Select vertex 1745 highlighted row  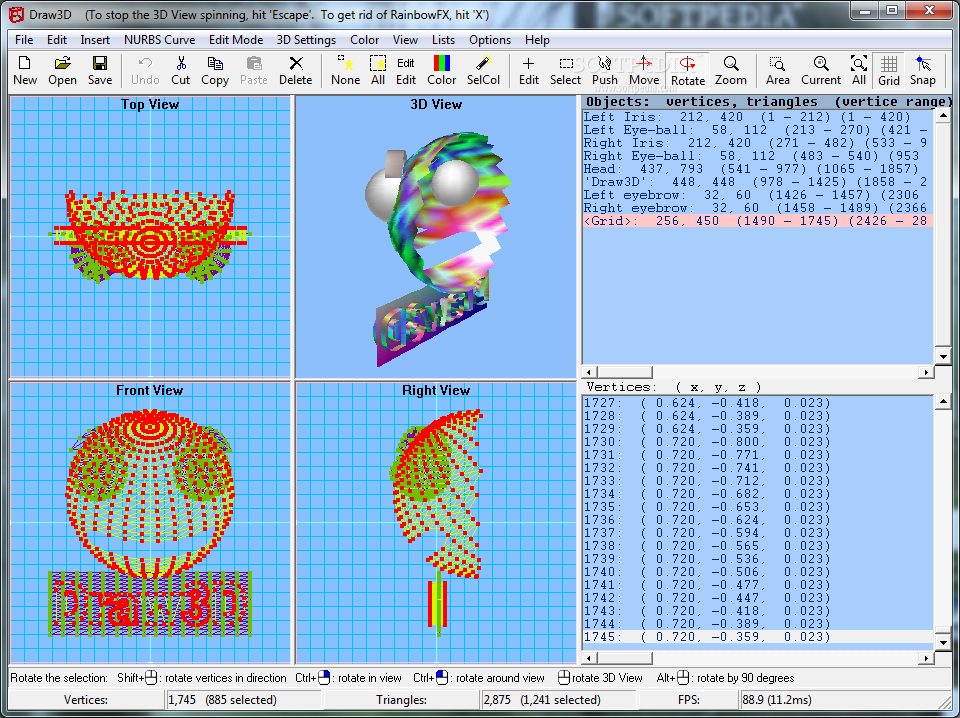758,637
